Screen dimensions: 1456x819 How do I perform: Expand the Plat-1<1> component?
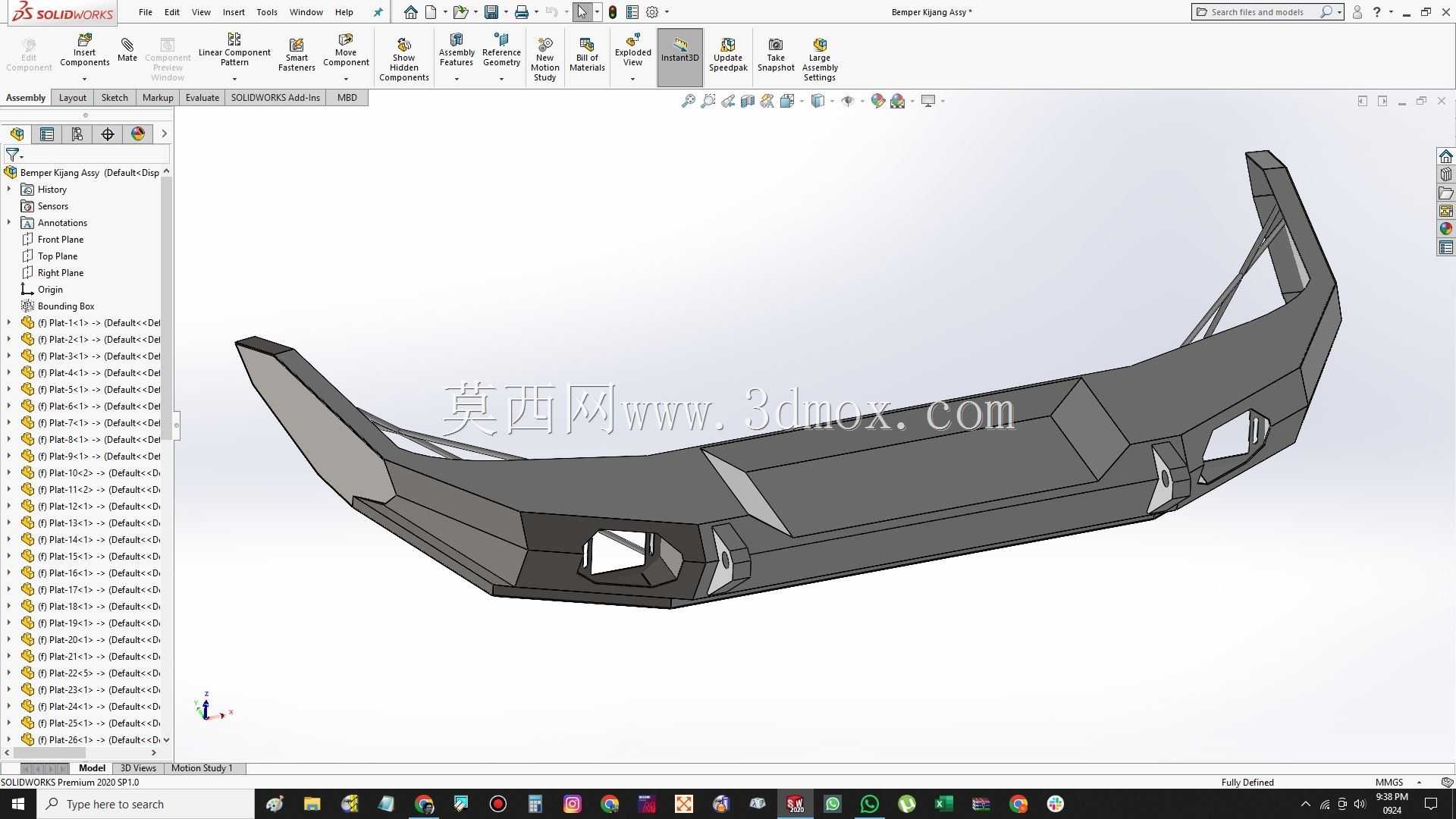point(9,323)
